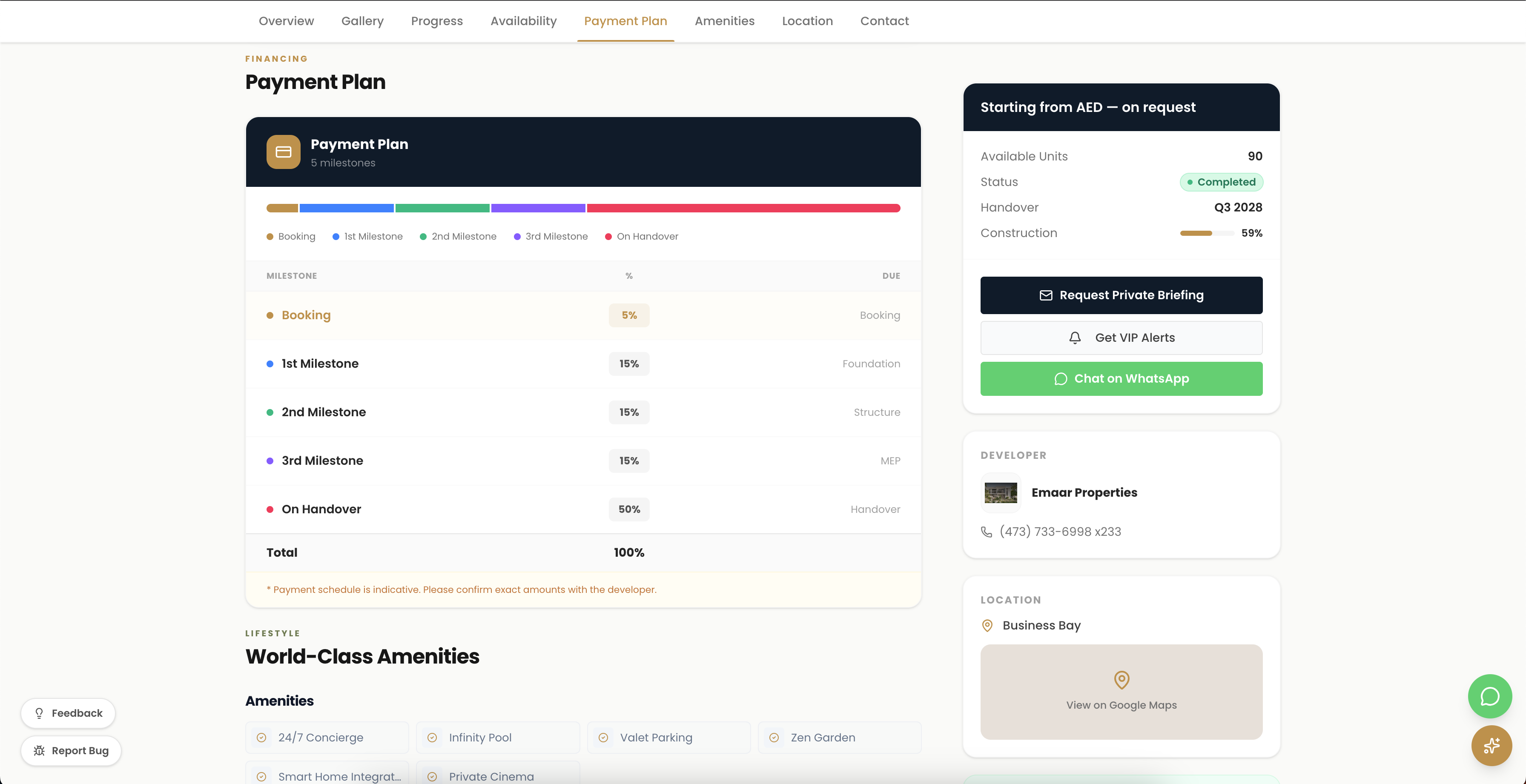Screen dimensions: 1526x784
Task: Click Request Private Briefing button
Action: click(x=1122, y=295)
